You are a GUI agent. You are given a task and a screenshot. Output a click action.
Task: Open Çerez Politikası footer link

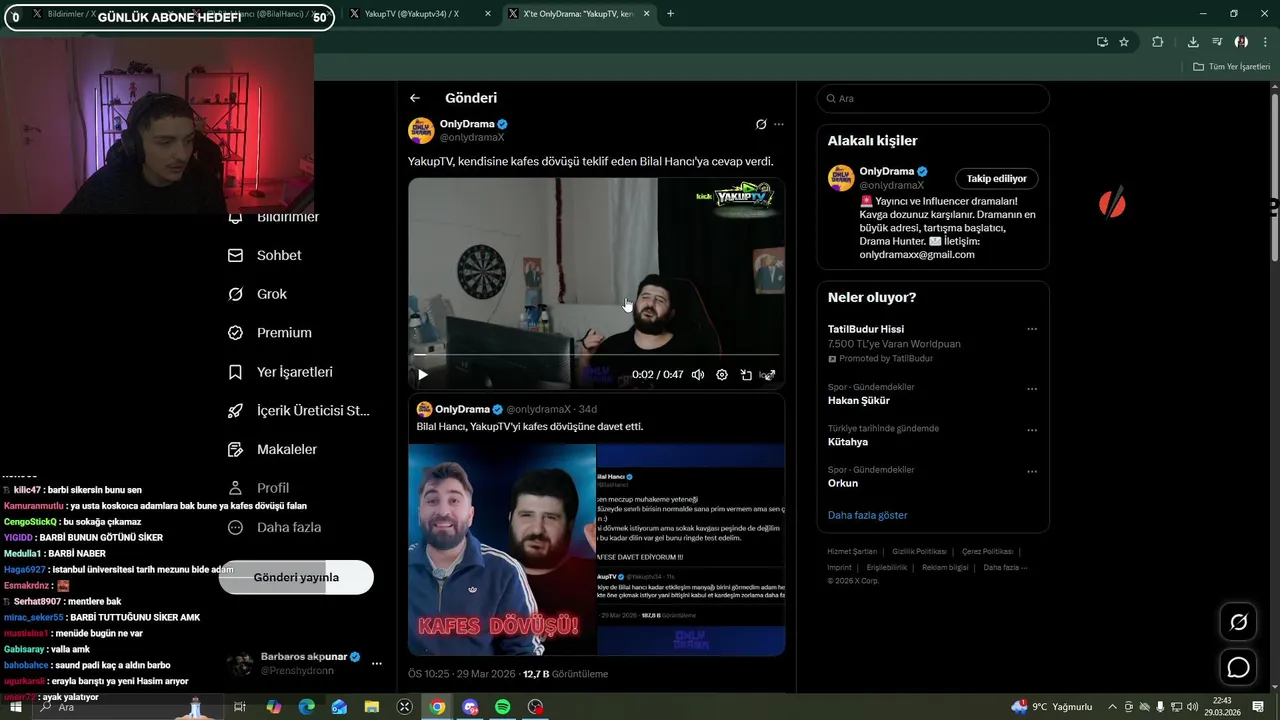pyautogui.click(x=987, y=552)
